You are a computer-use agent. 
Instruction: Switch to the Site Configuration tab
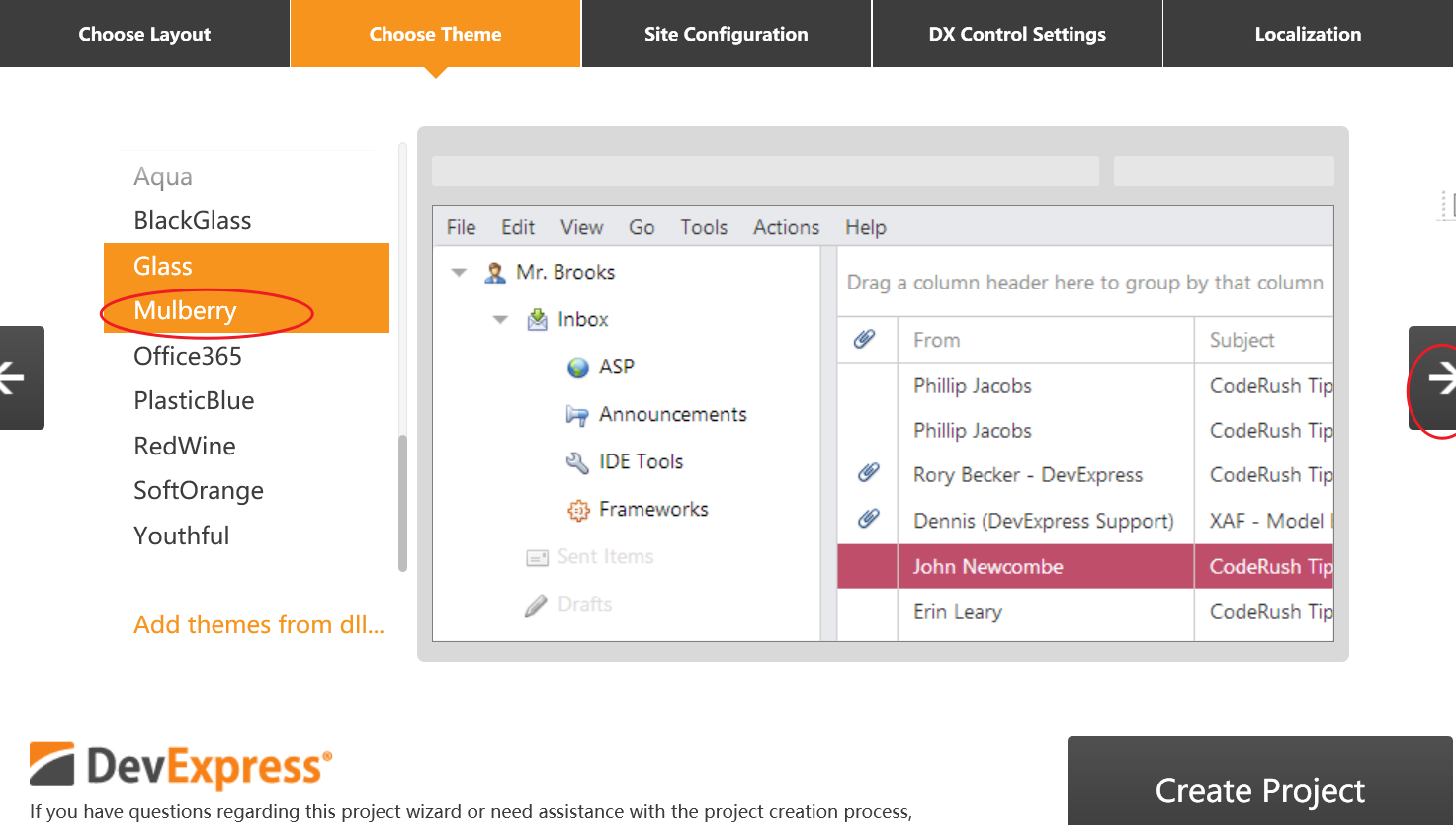pyautogui.click(x=726, y=33)
